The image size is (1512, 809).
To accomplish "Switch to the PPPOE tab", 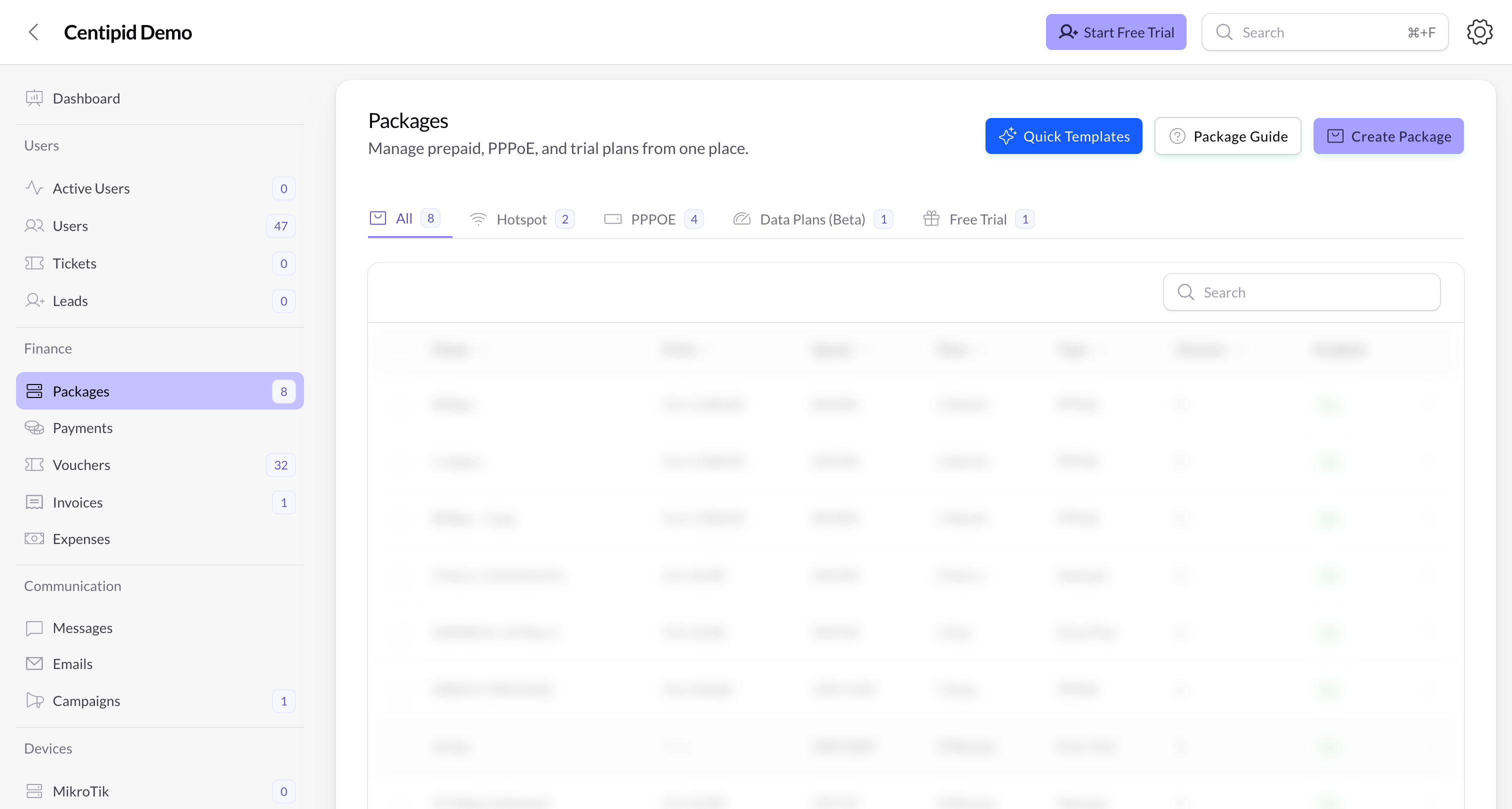I will [652, 219].
